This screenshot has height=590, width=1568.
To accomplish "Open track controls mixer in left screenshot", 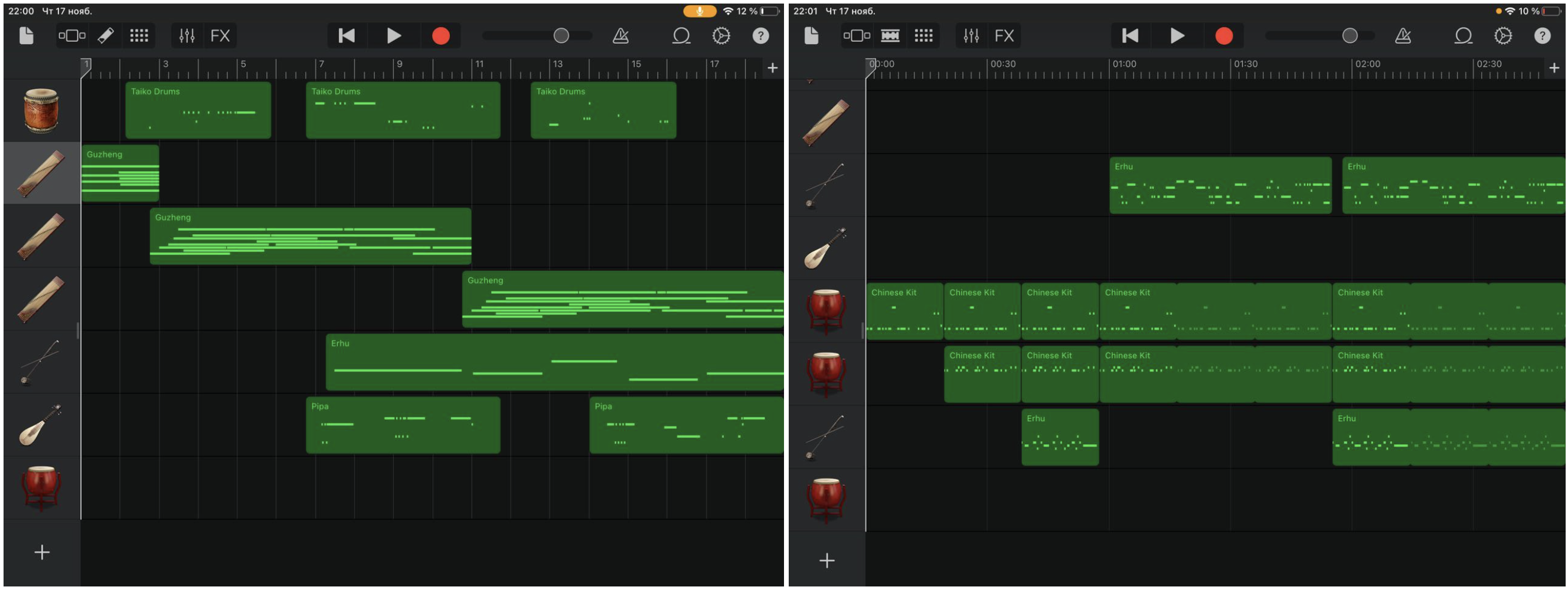I will click(187, 36).
